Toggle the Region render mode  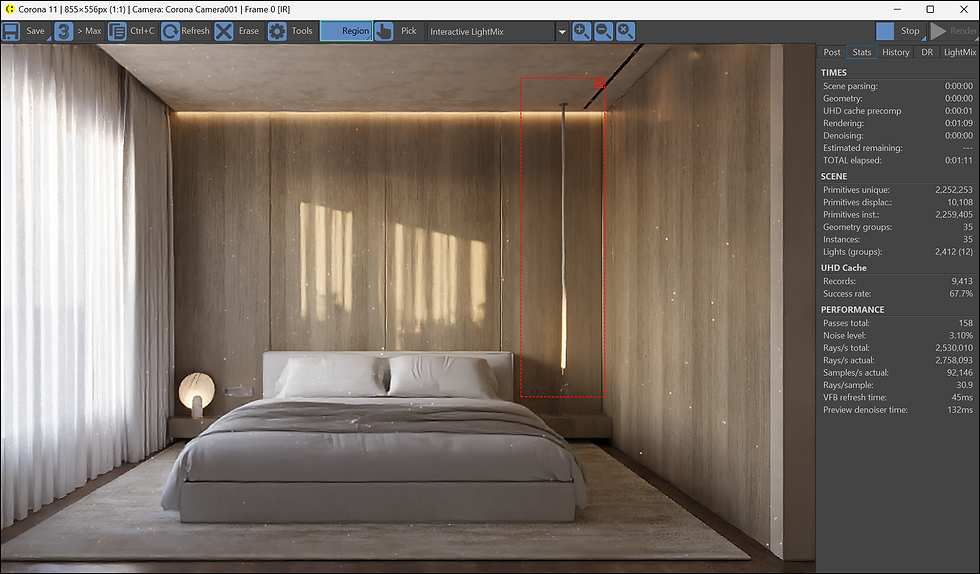click(x=346, y=31)
